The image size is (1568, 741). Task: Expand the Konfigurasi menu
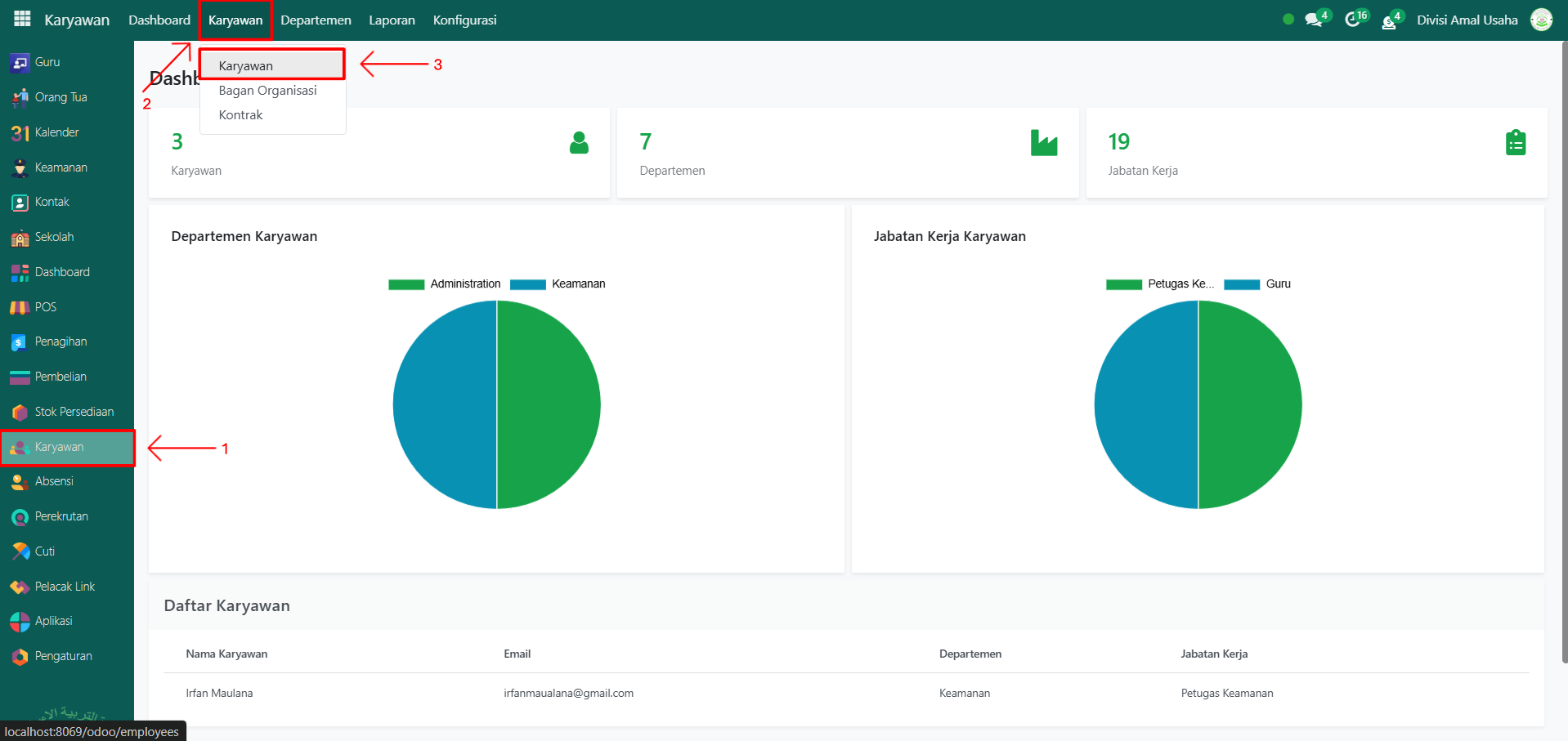pos(464,20)
